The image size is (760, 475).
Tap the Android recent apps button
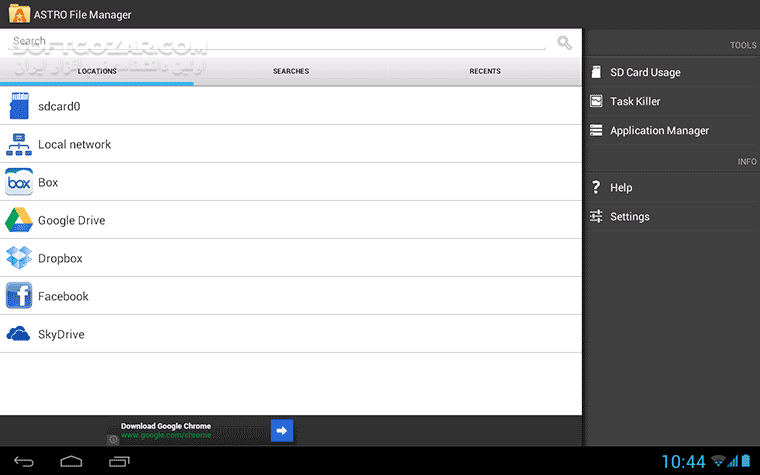tap(119, 461)
